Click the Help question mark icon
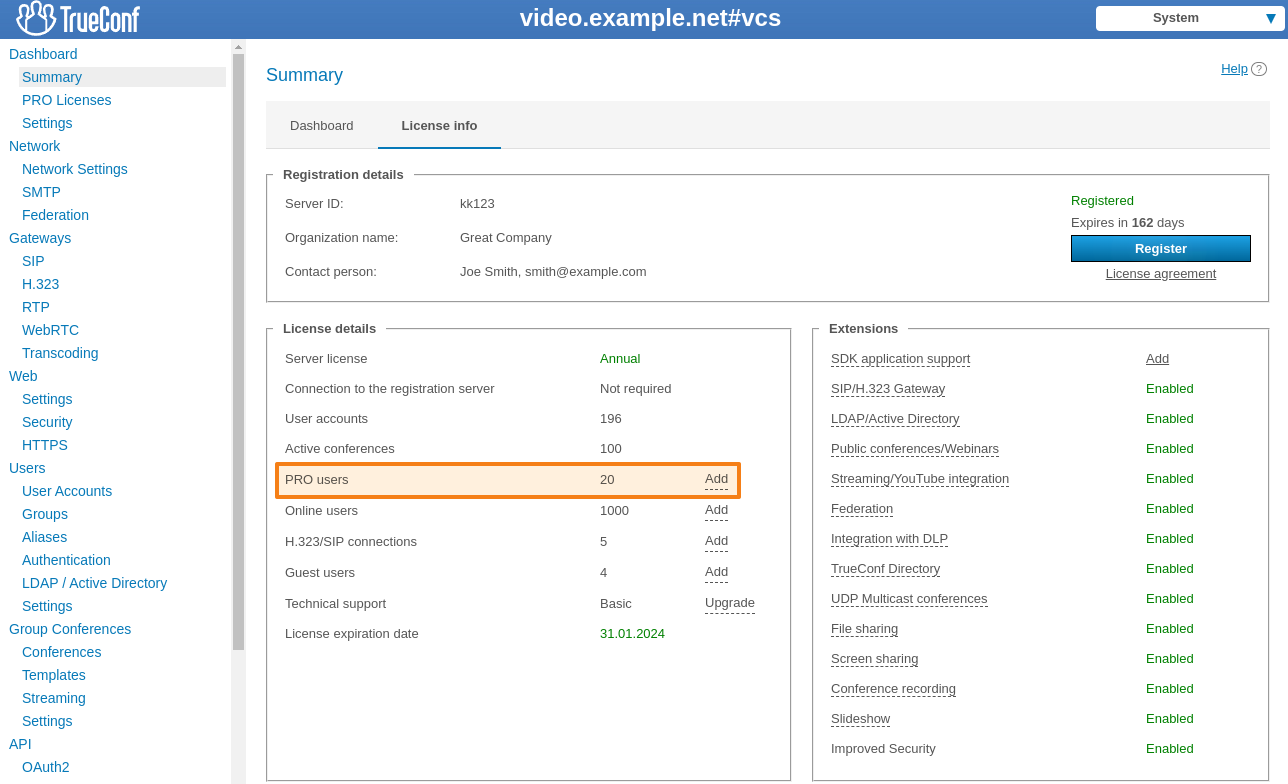Viewport: 1288px width, 784px height. (1259, 69)
